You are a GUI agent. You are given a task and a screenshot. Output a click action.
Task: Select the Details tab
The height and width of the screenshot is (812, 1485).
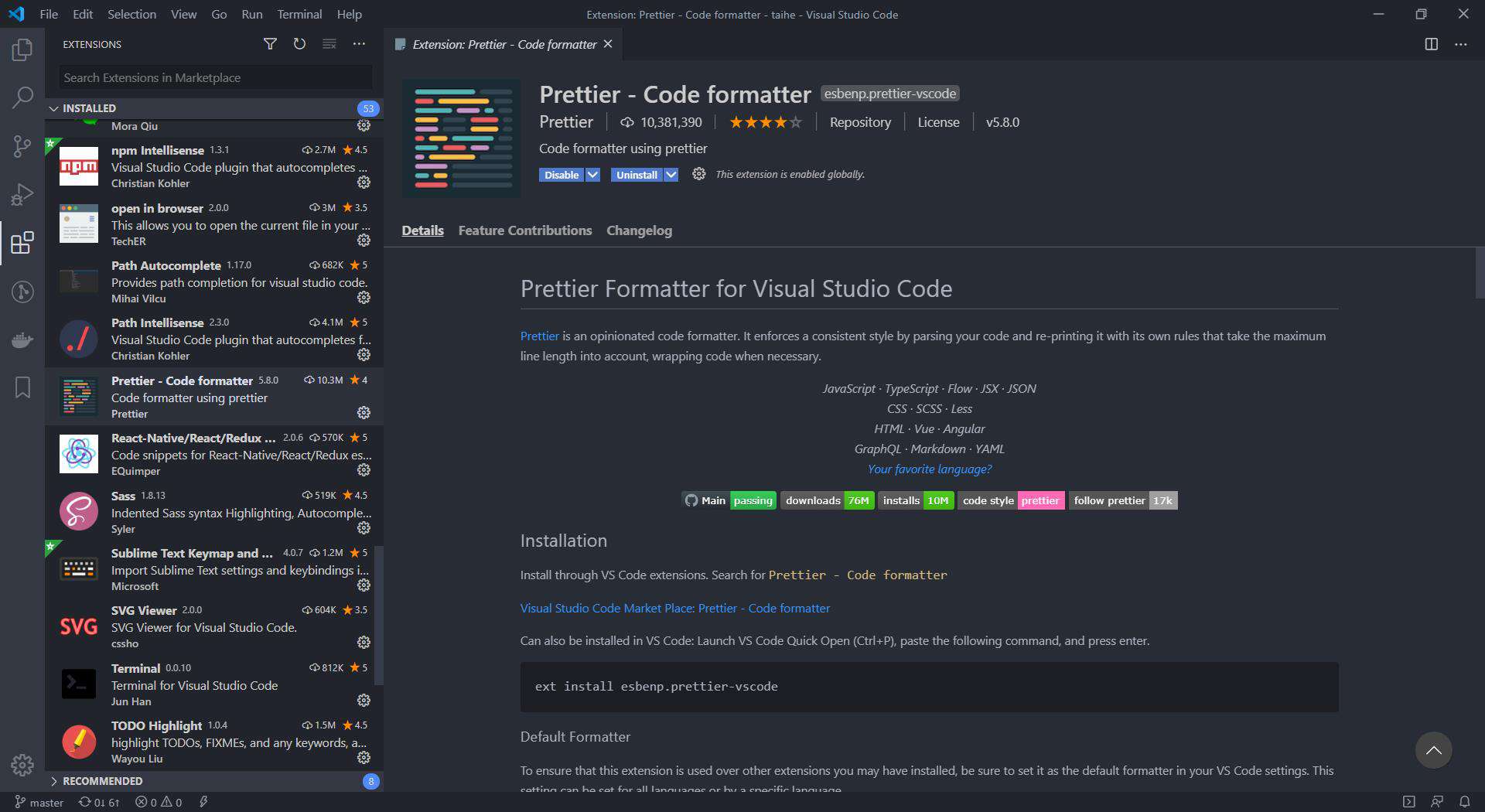point(422,230)
